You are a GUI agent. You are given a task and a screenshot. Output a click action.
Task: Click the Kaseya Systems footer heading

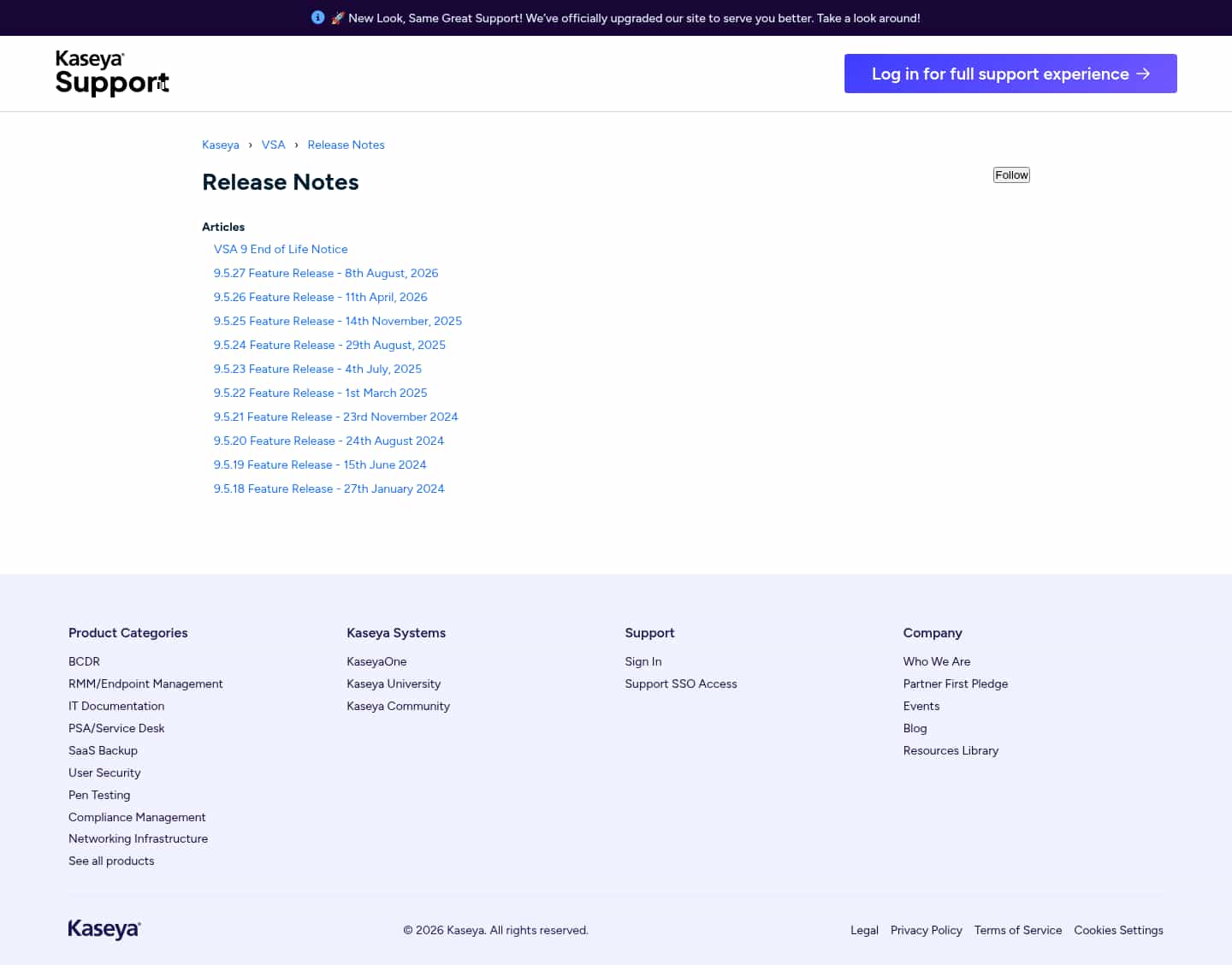pyautogui.click(x=396, y=633)
